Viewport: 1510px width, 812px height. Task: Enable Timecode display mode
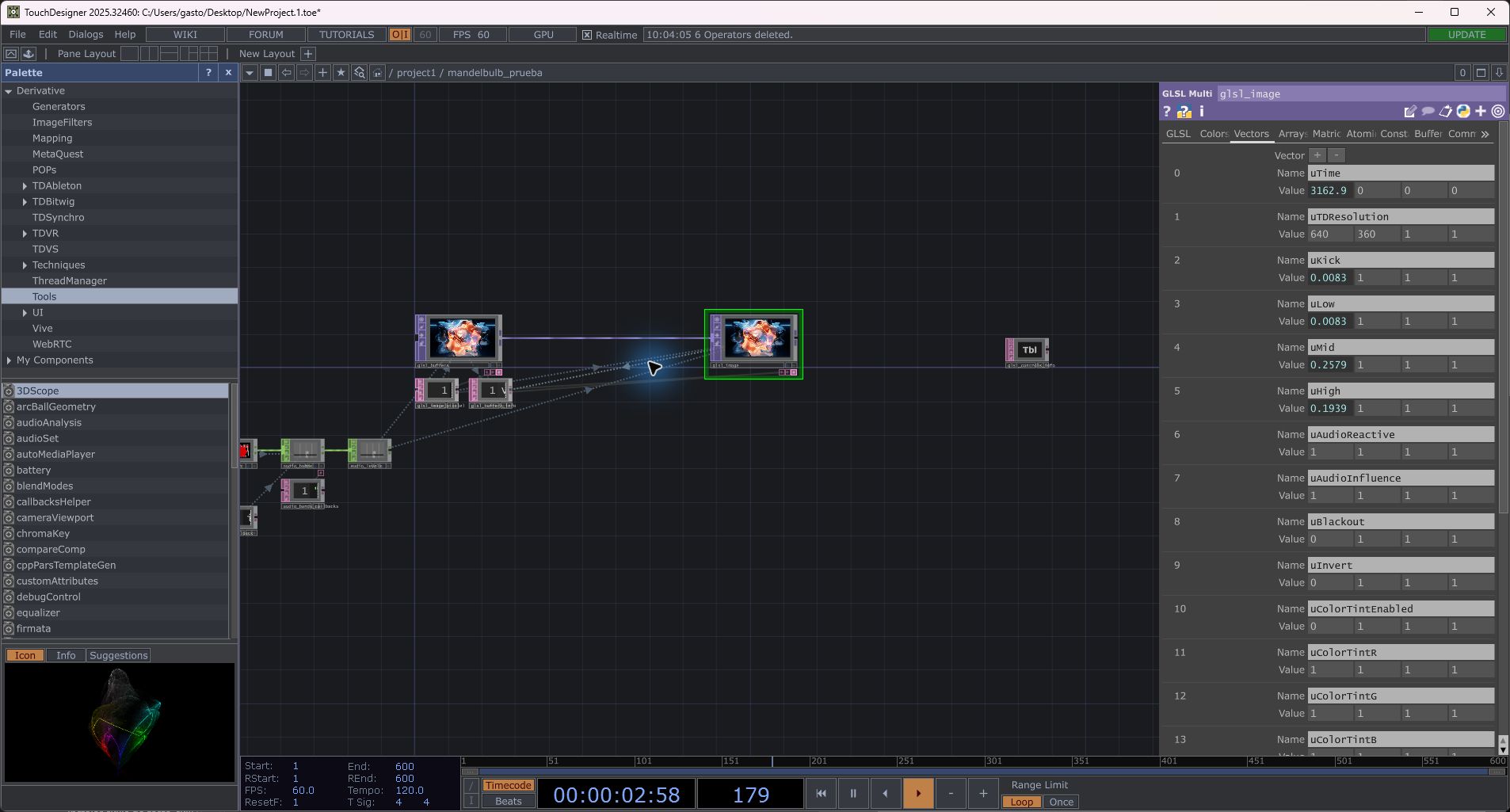(509, 785)
